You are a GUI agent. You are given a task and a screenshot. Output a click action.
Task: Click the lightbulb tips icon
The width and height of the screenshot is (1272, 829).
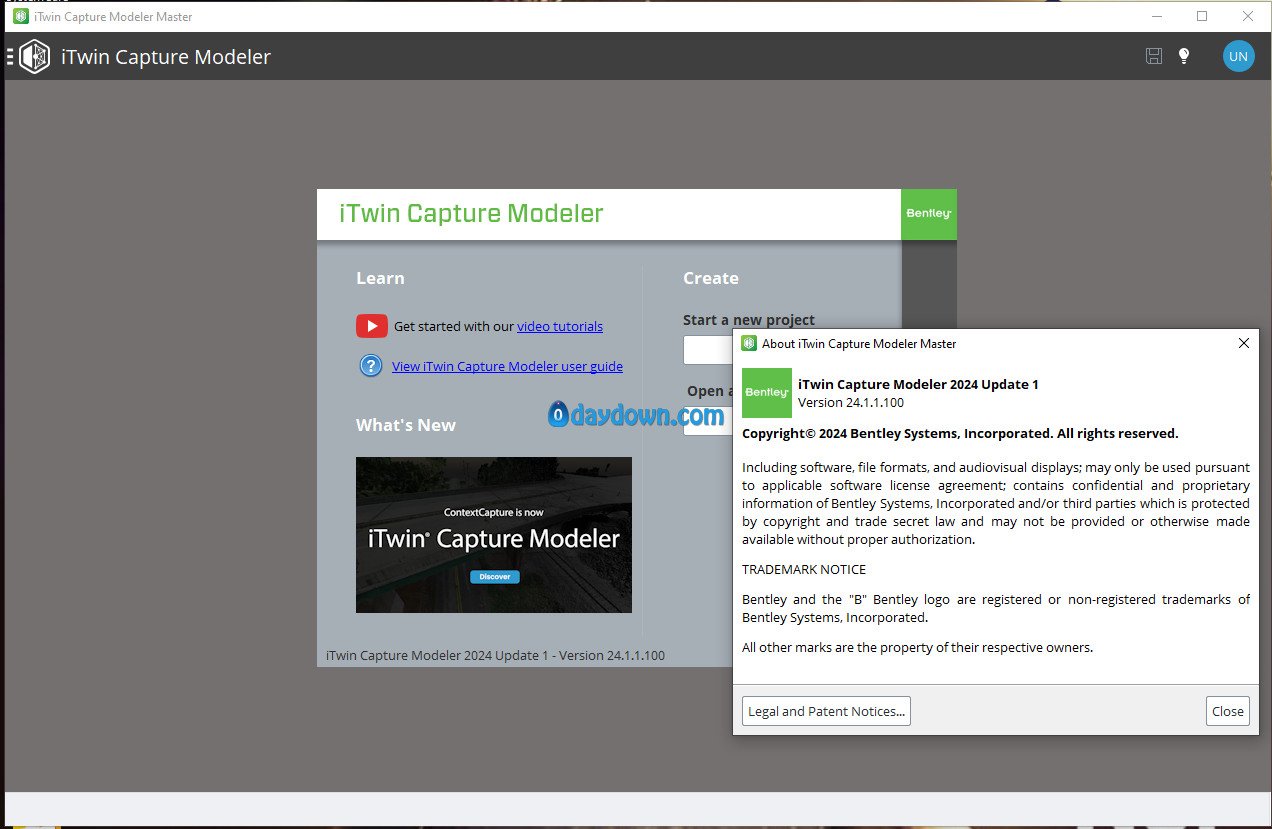click(1184, 56)
